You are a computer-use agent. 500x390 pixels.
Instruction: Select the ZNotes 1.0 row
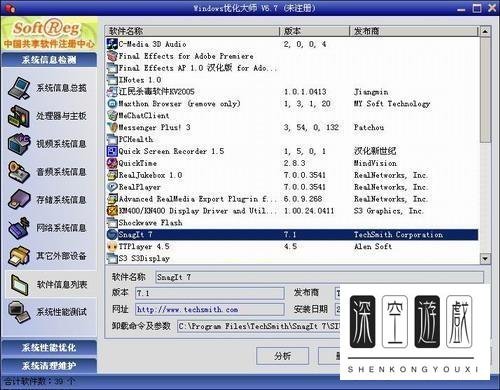click(292, 80)
